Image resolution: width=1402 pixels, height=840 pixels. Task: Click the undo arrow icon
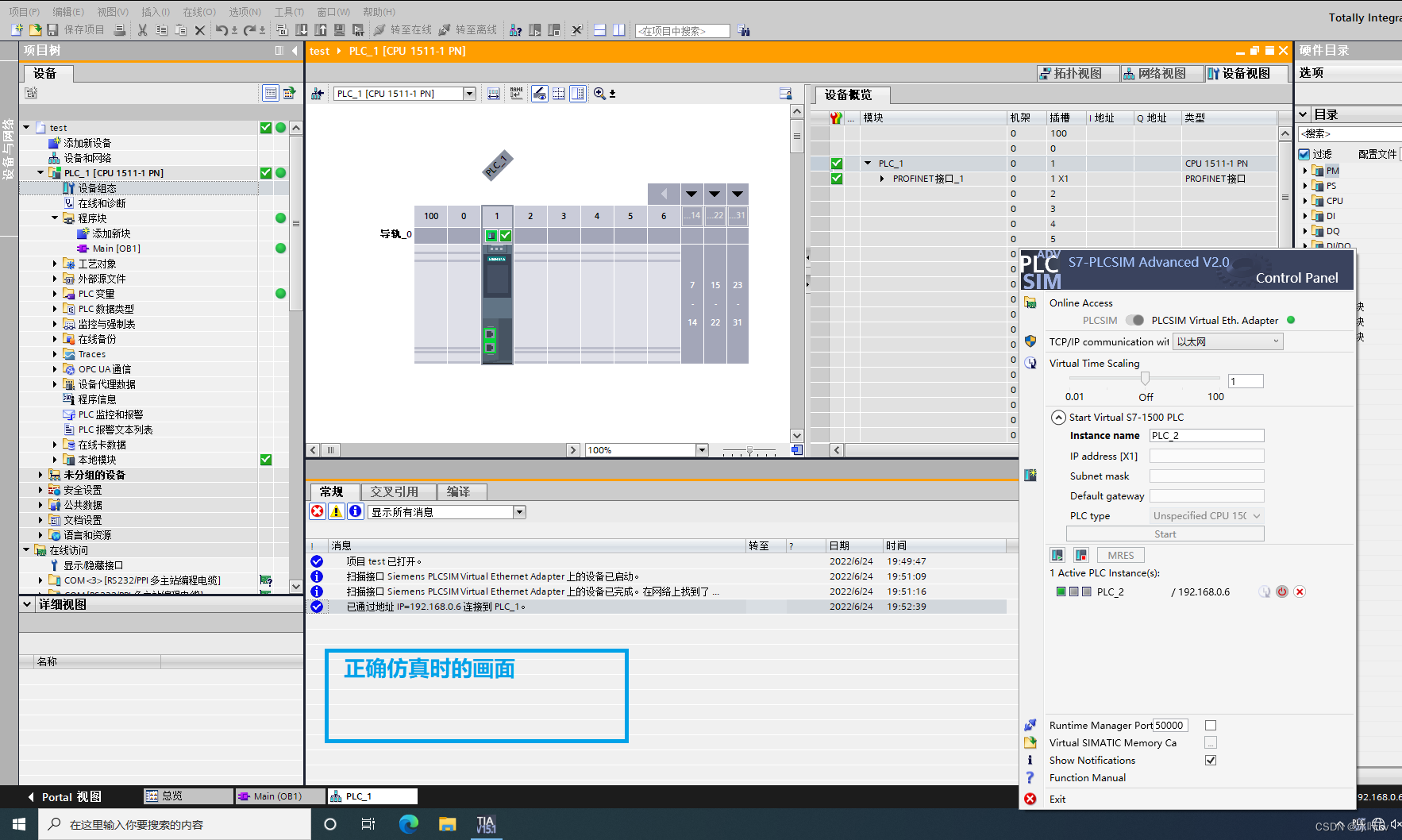tap(221, 30)
